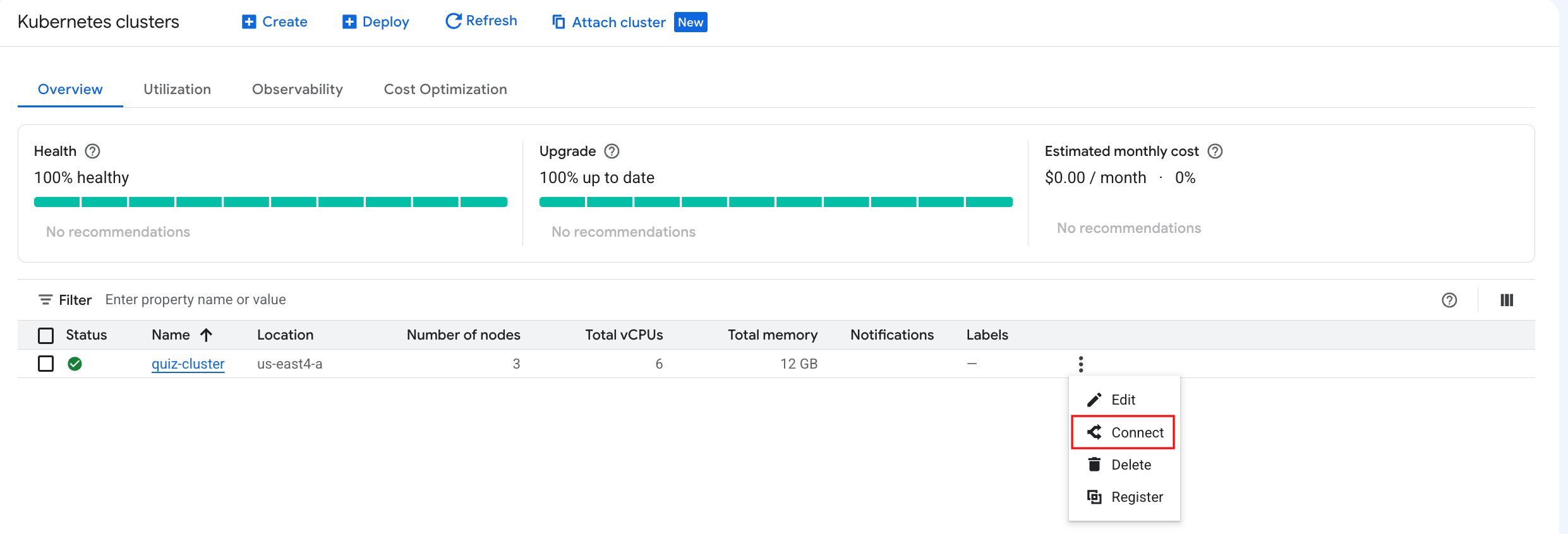Click the Deploy button

point(376,22)
